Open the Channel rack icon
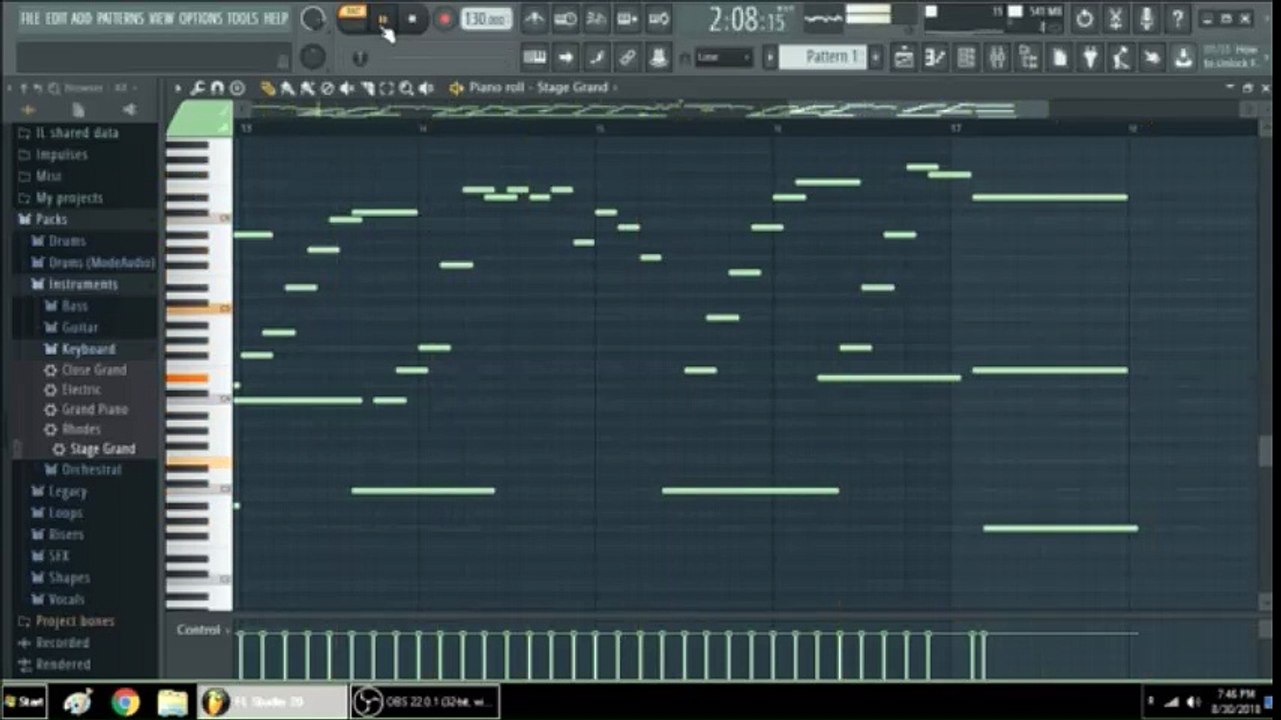1281x720 pixels. [x=966, y=58]
